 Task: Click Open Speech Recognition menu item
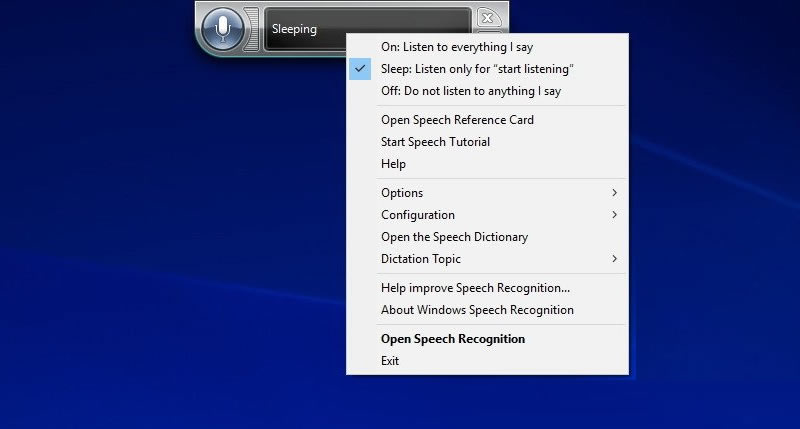pos(487,339)
